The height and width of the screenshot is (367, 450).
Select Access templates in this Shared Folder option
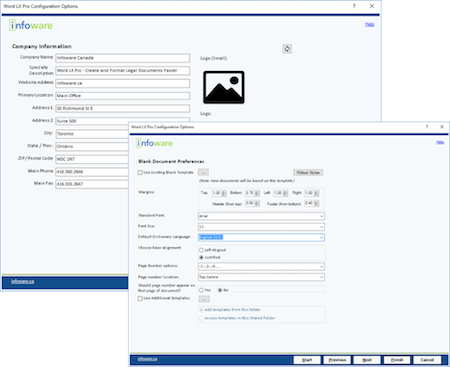click(x=201, y=318)
